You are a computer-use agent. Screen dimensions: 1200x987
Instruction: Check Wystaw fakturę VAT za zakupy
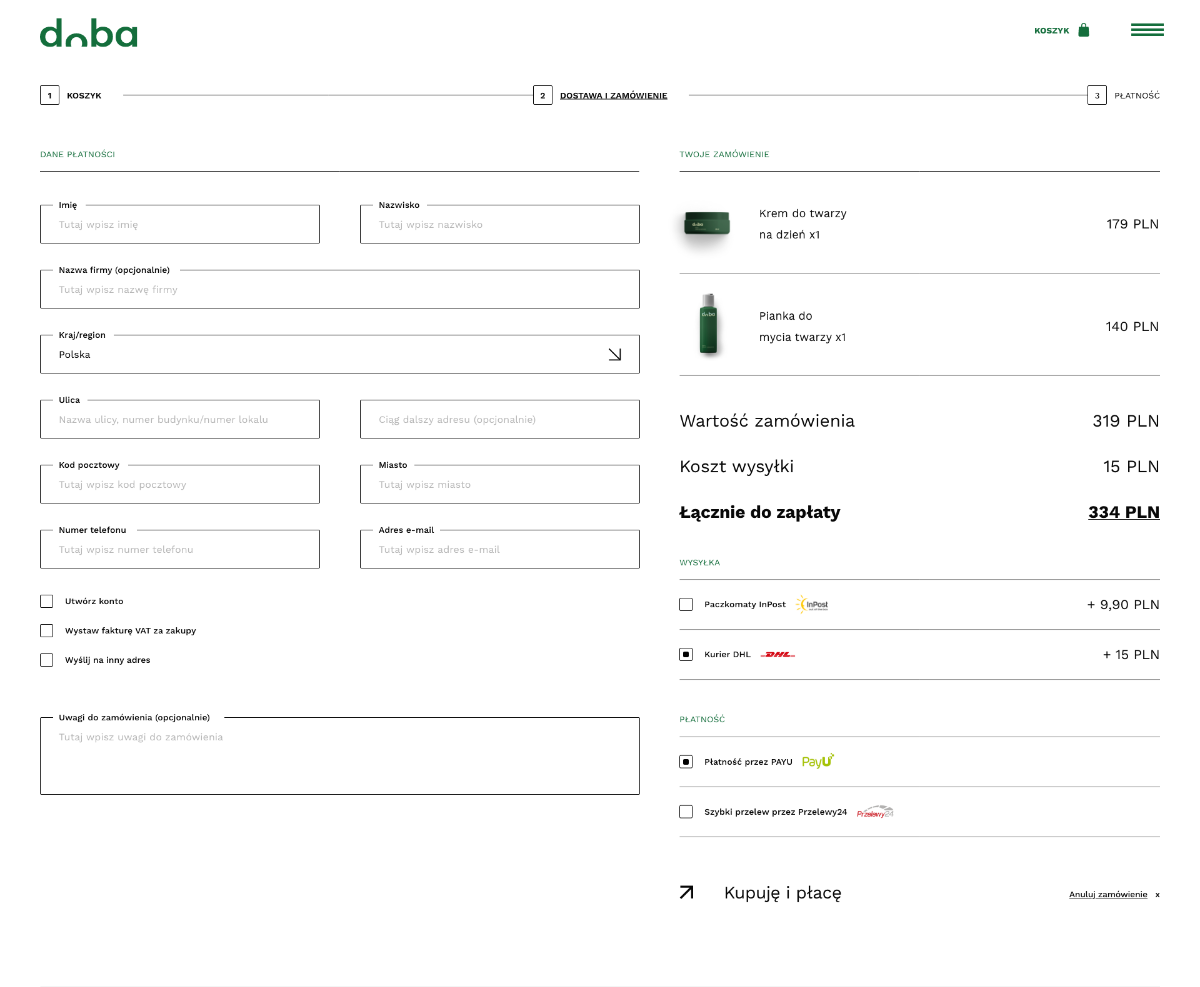[x=47, y=631]
